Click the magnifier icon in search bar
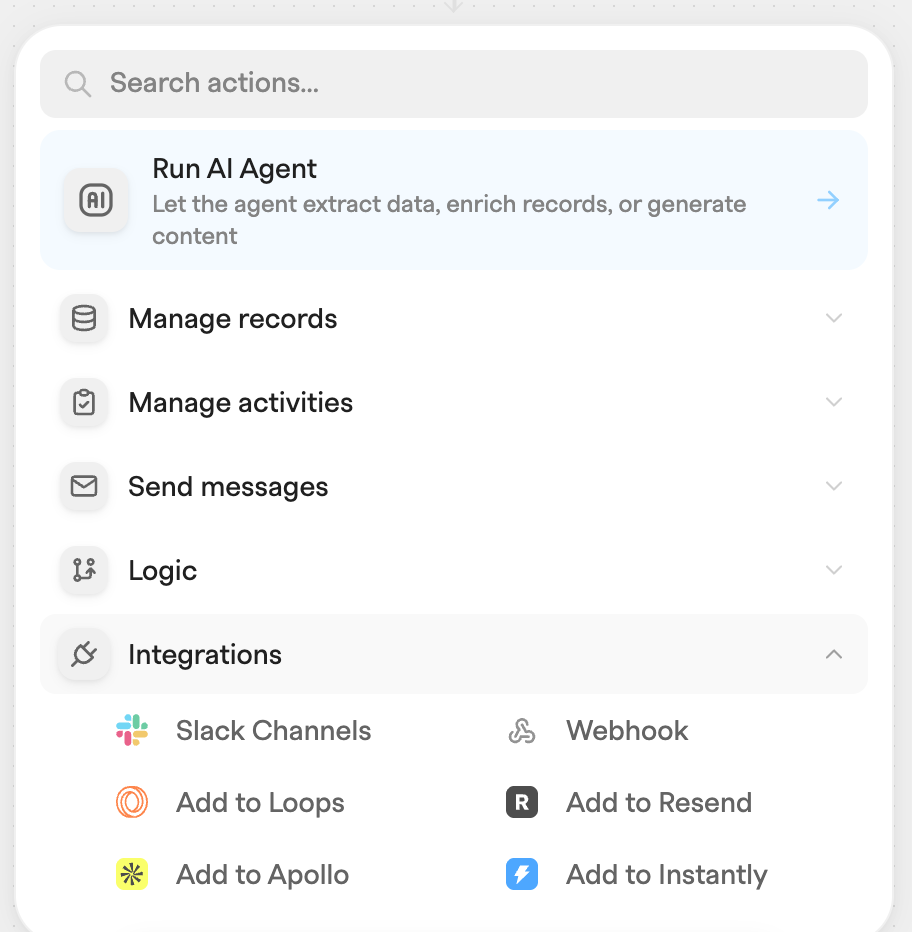912x932 pixels. pyautogui.click(x=78, y=84)
